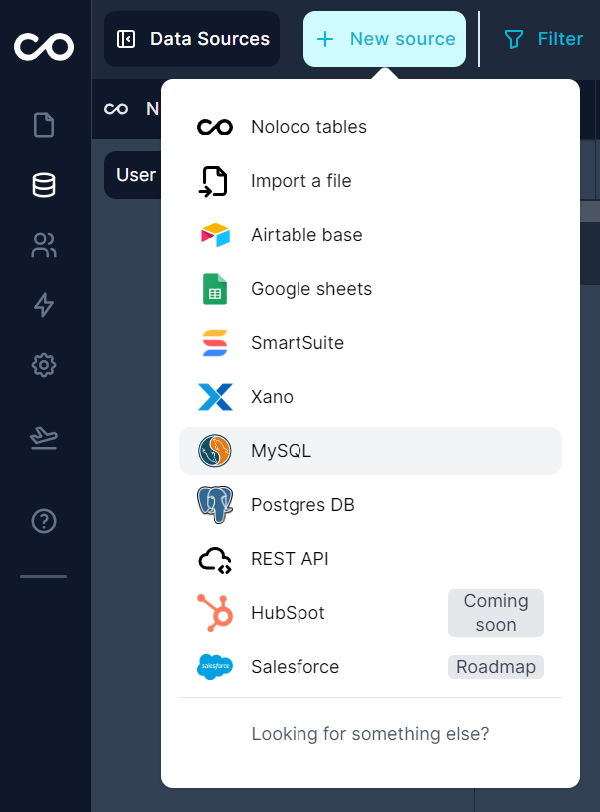Select the database Data icon in sidebar

[44, 185]
